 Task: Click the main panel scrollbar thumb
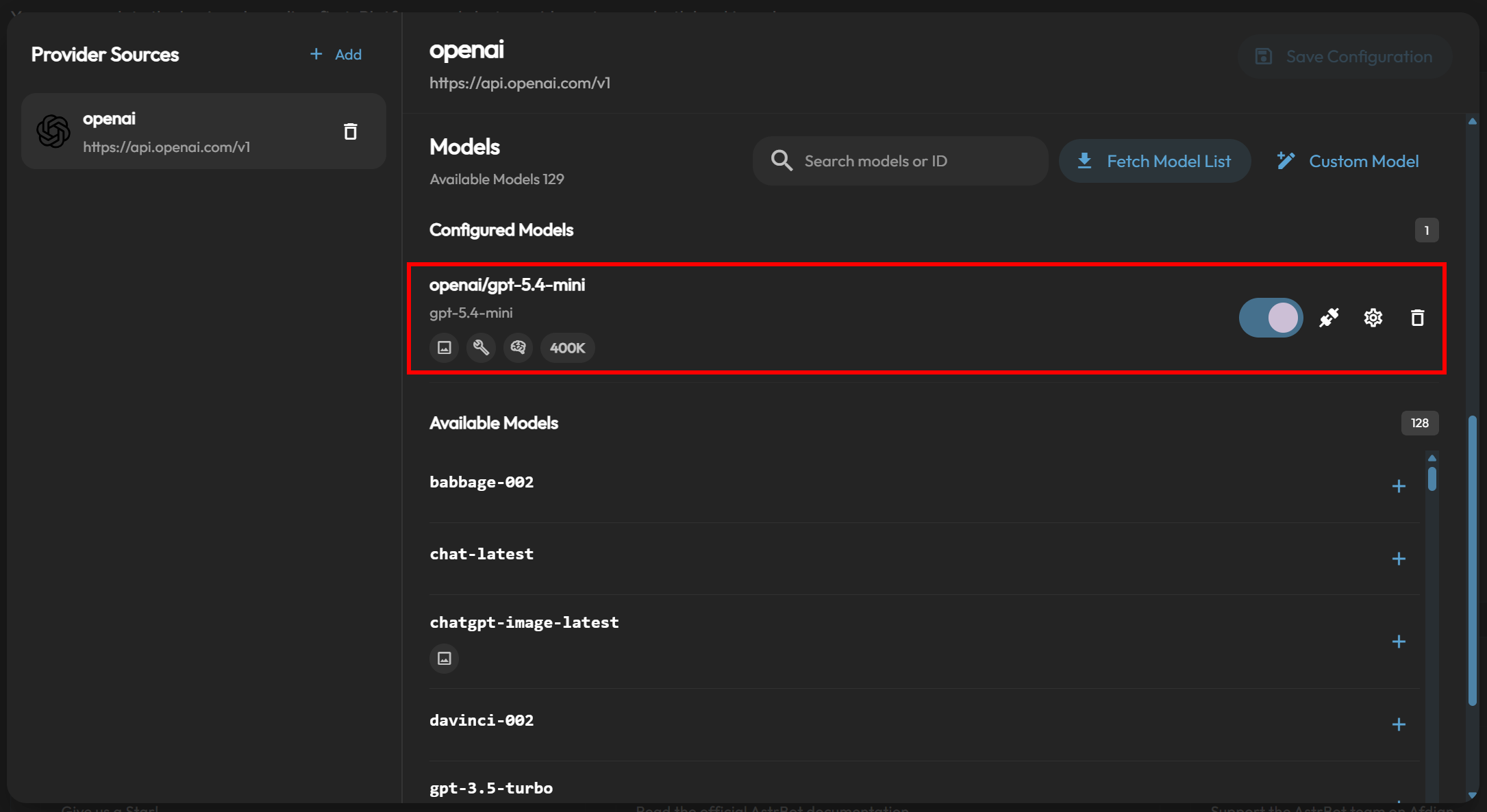coord(1472,560)
